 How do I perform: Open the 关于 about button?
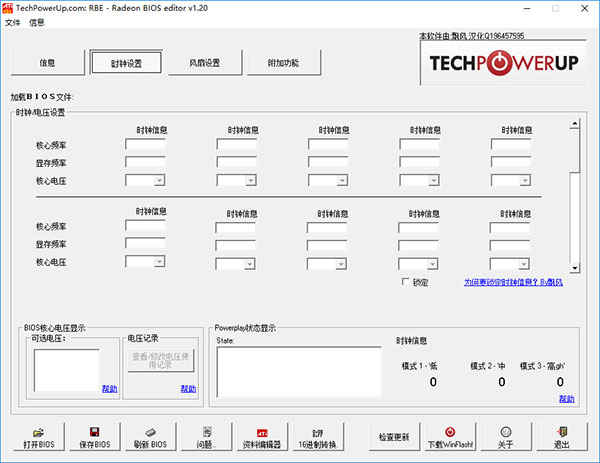506,437
